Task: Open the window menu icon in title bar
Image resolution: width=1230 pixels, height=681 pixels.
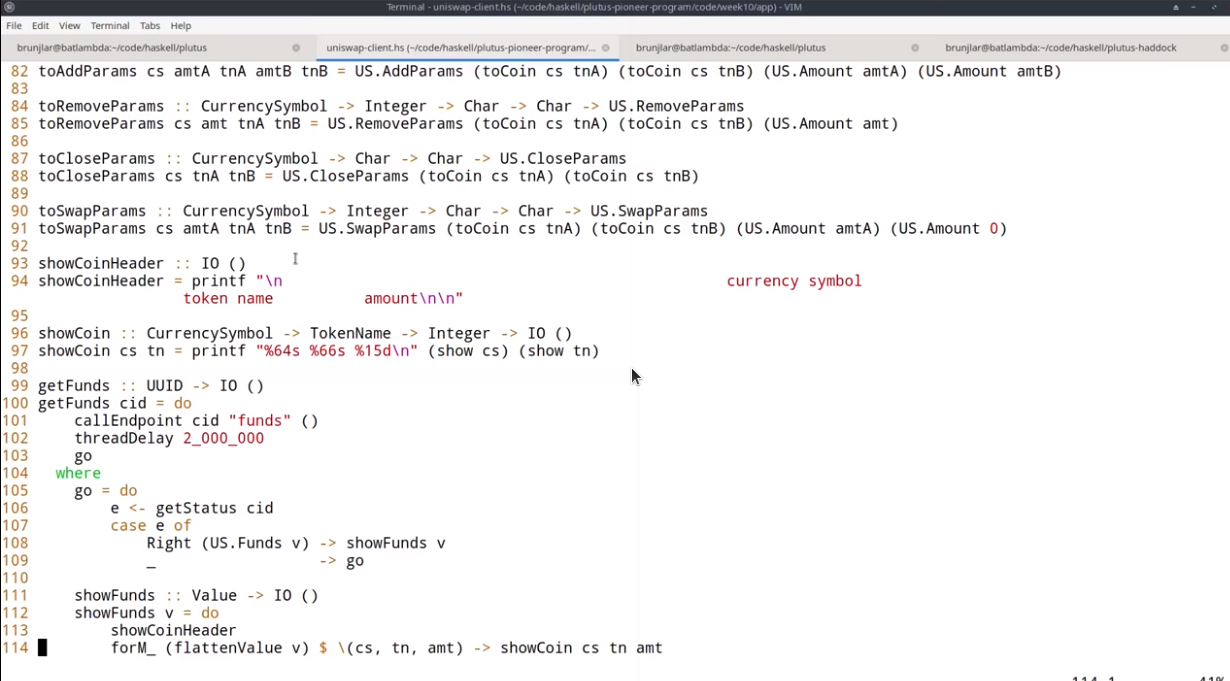Action: point(9,7)
